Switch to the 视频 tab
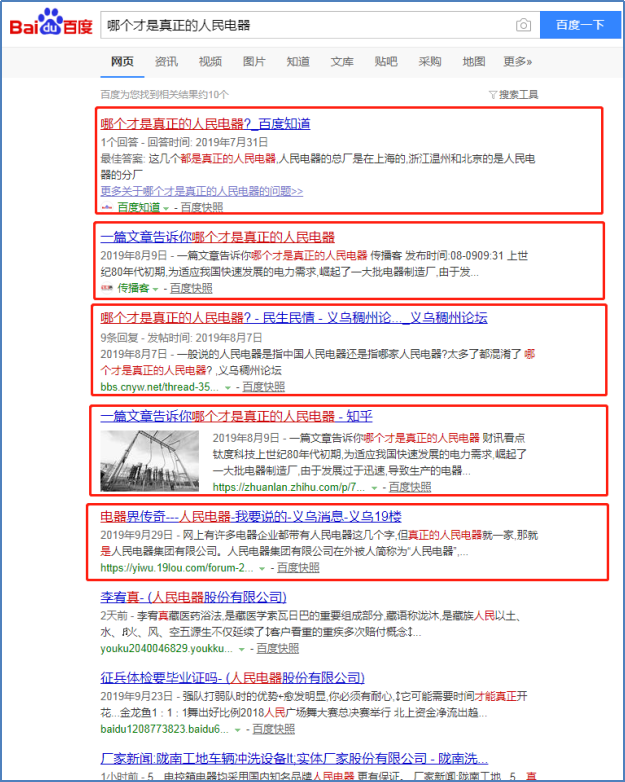The width and height of the screenshot is (625, 782). [x=210, y=61]
